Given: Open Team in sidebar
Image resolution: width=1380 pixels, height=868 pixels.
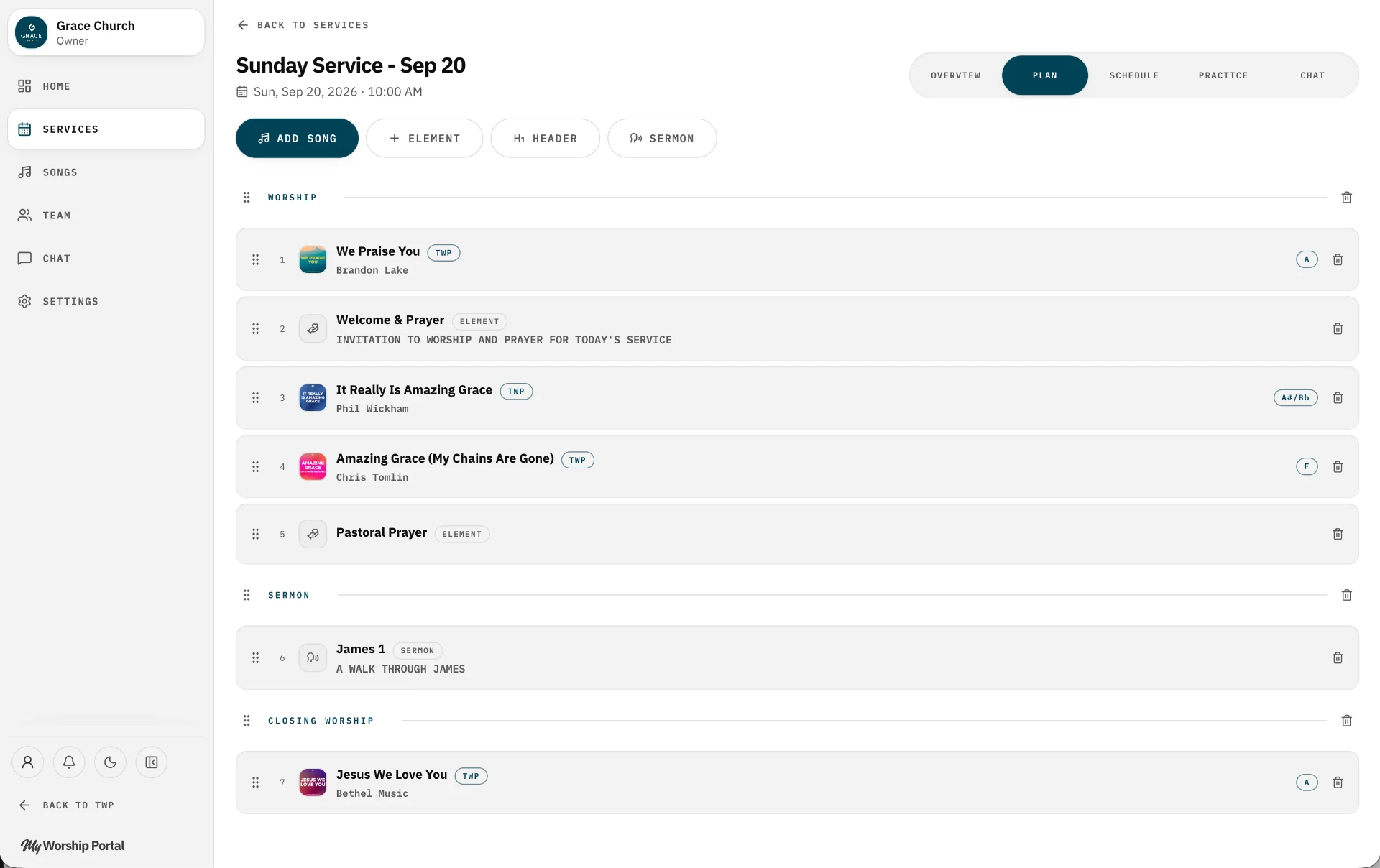Looking at the screenshot, I should (106, 216).
